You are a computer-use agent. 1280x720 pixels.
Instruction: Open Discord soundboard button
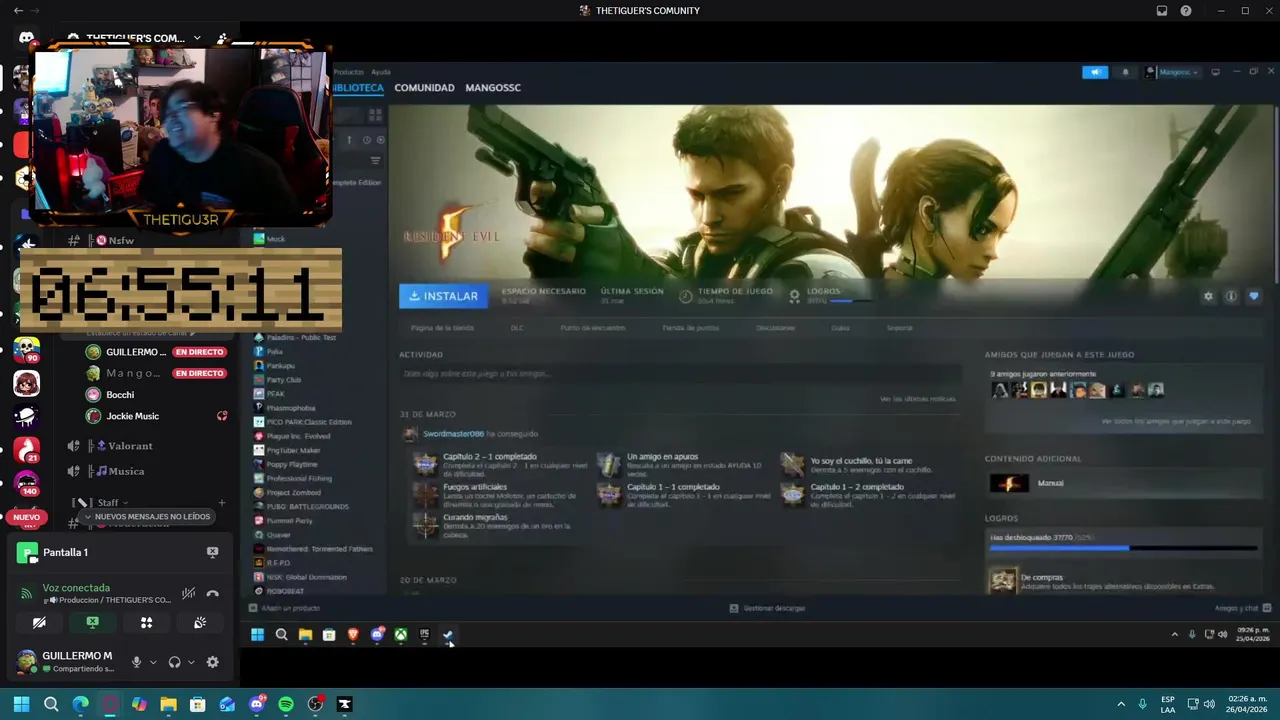[x=200, y=622]
